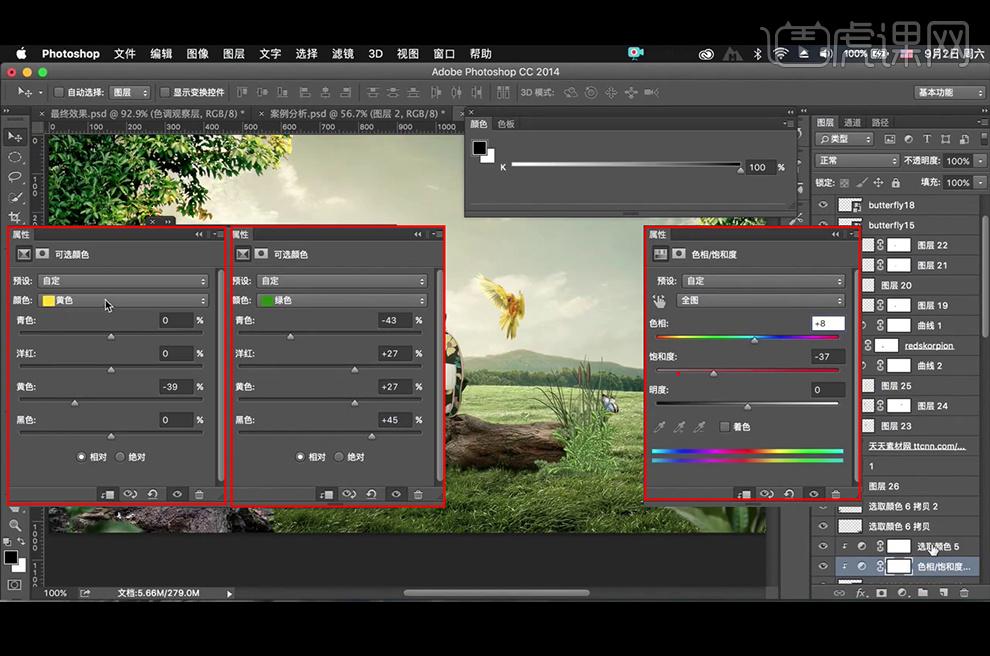The width and height of the screenshot is (990, 656).
Task: Open the Photoshop application menu
Action: pyautogui.click(x=71, y=54)
